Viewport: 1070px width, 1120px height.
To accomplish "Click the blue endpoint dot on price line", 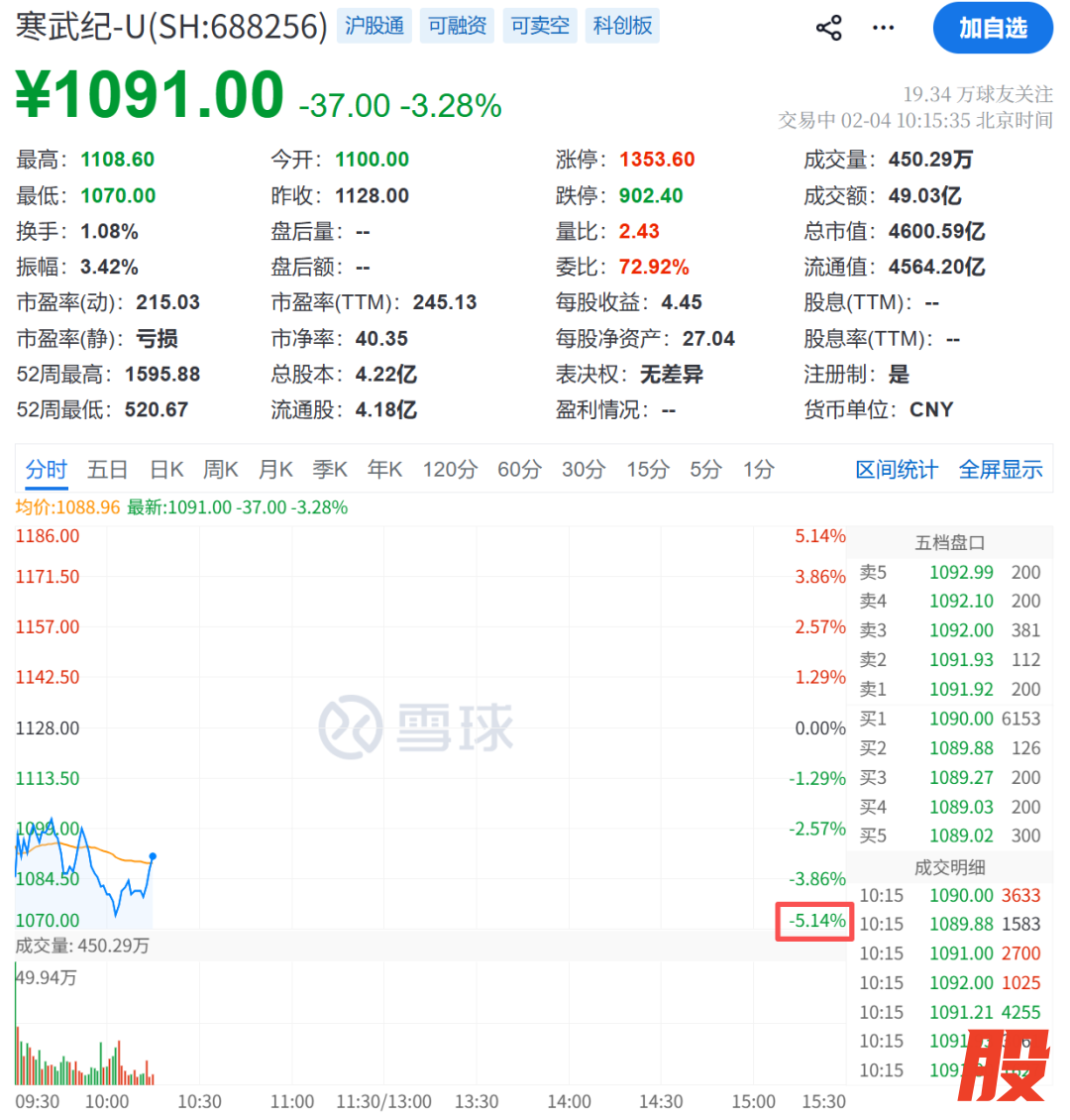I will (x=153, y=856).
